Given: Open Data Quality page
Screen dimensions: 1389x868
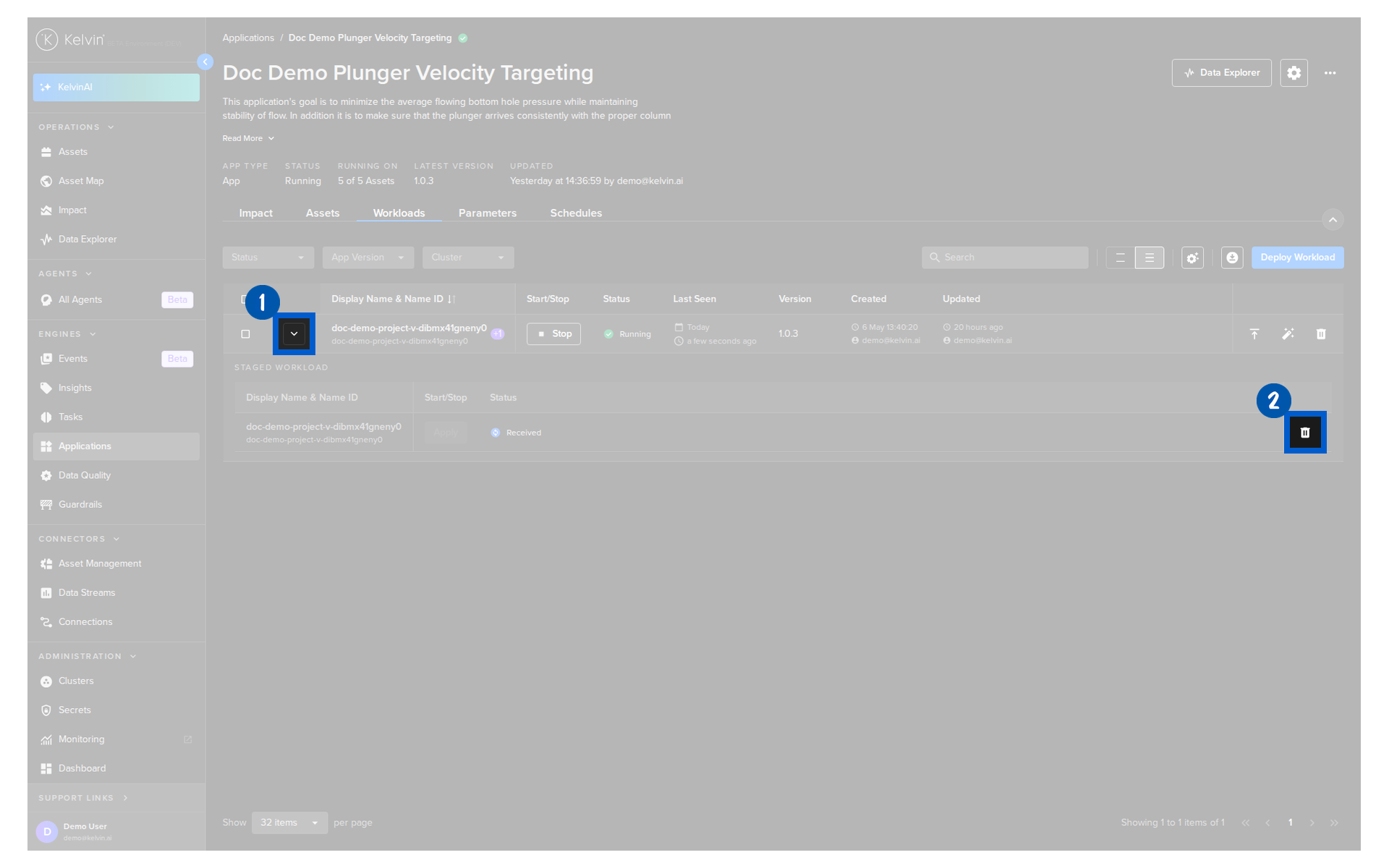Looking at the screenshot, I should 116,475.
